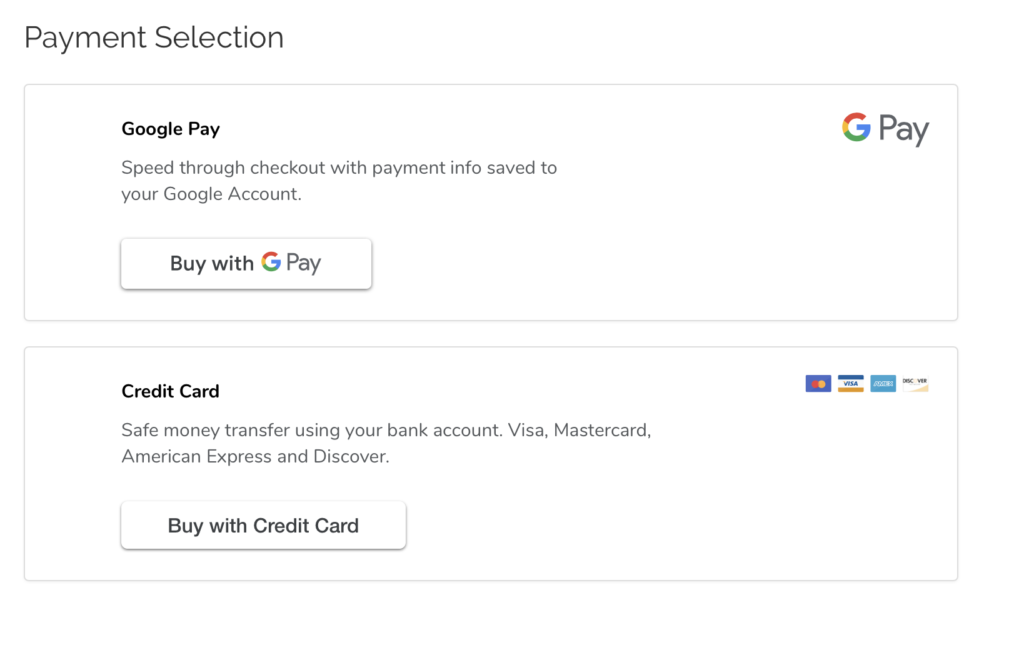Click the Google Pay logo in the top card
Screen dimensions: 1024x655
click(x=885, y=129)
